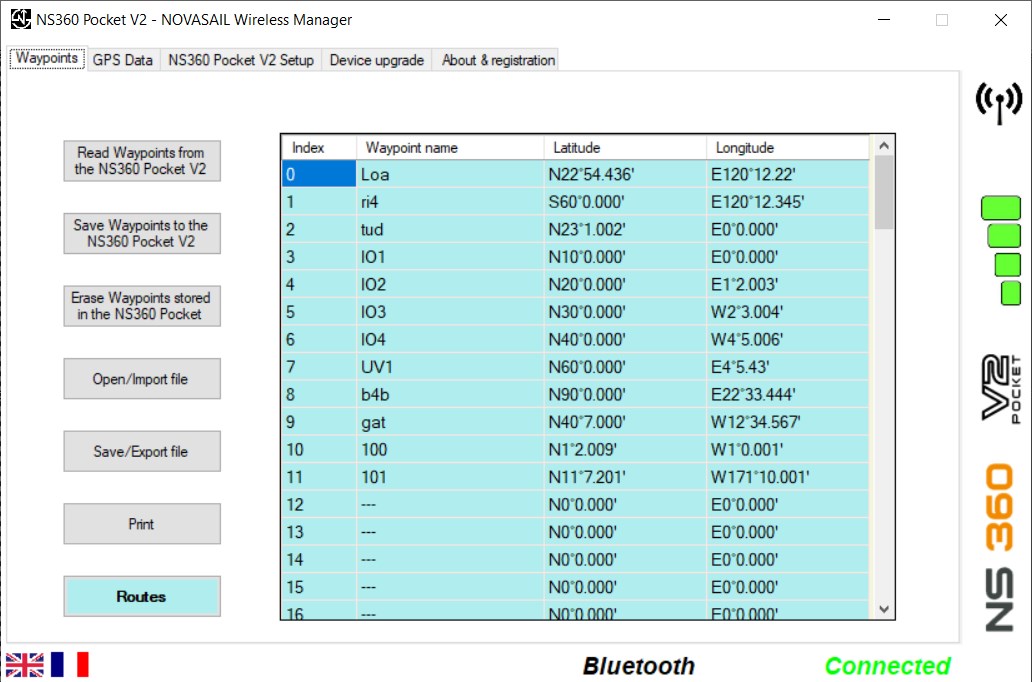Select waypoint name cell 'IO2'

[x=450, y=284]
